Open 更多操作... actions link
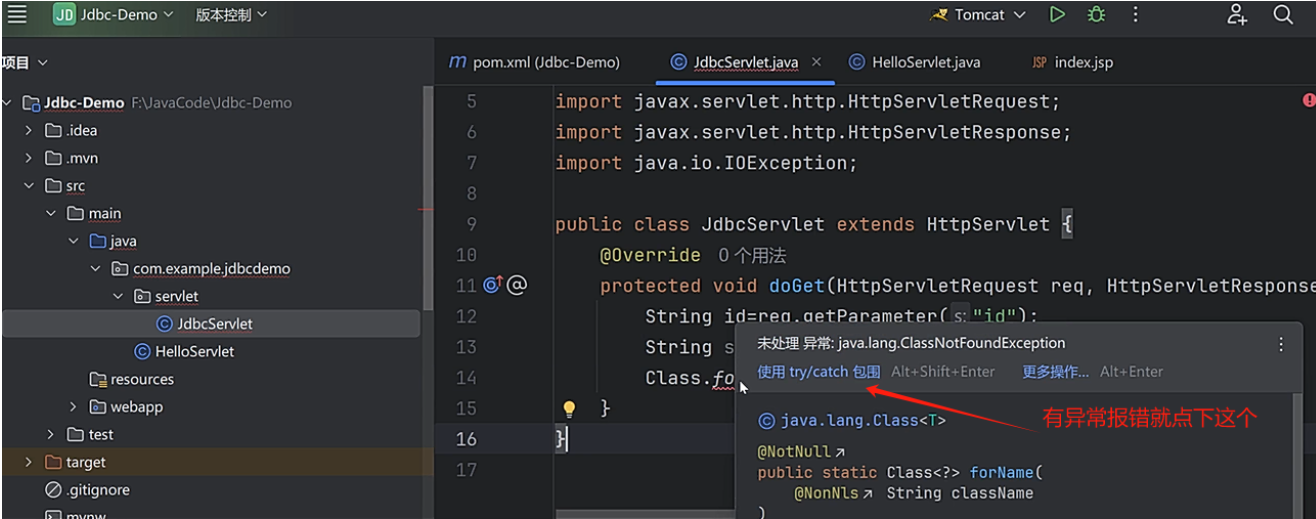This screenshot has height=519, width=1316. 1055,372
